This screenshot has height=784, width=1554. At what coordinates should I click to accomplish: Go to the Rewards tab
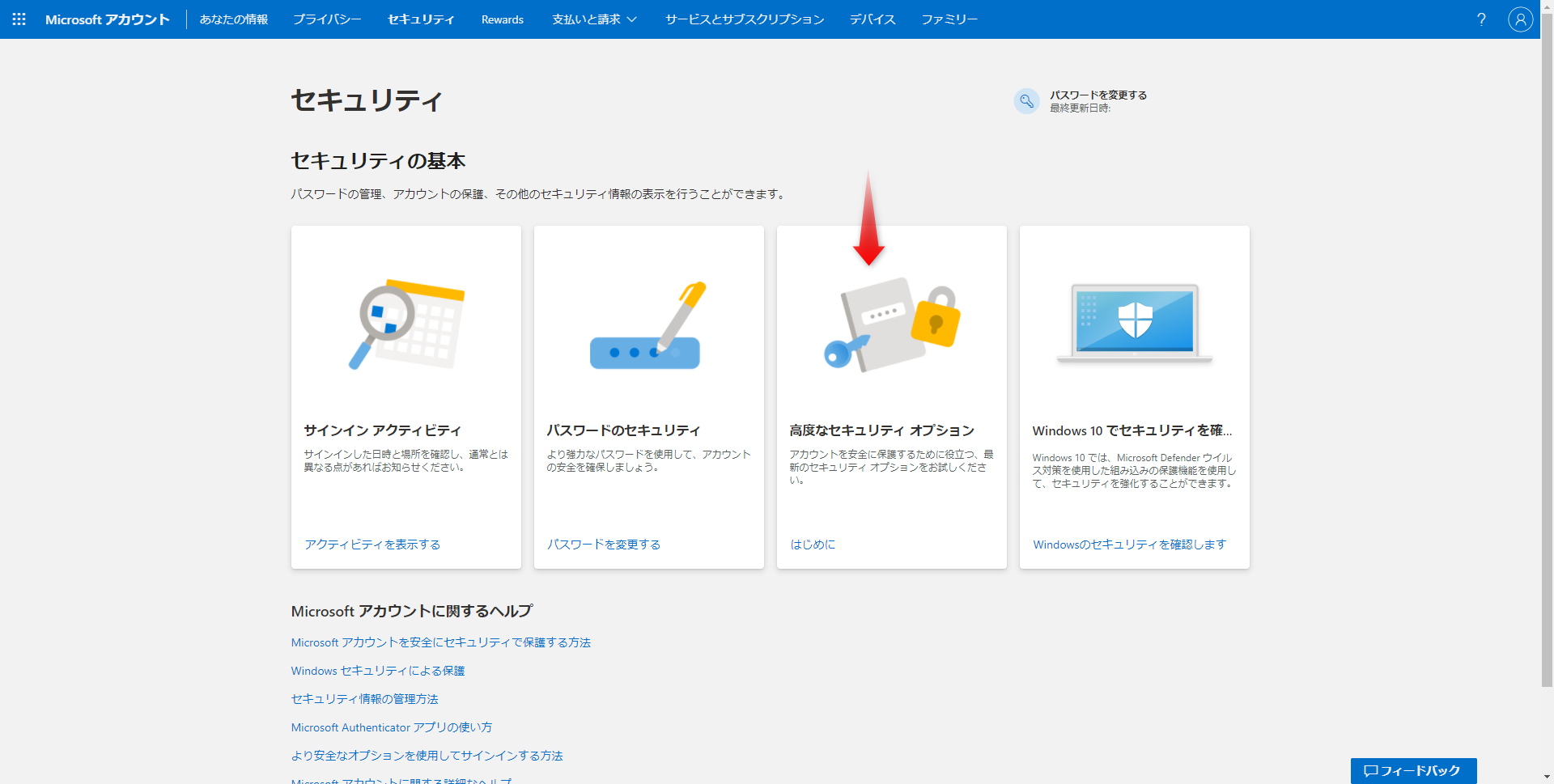click(502, 19)
